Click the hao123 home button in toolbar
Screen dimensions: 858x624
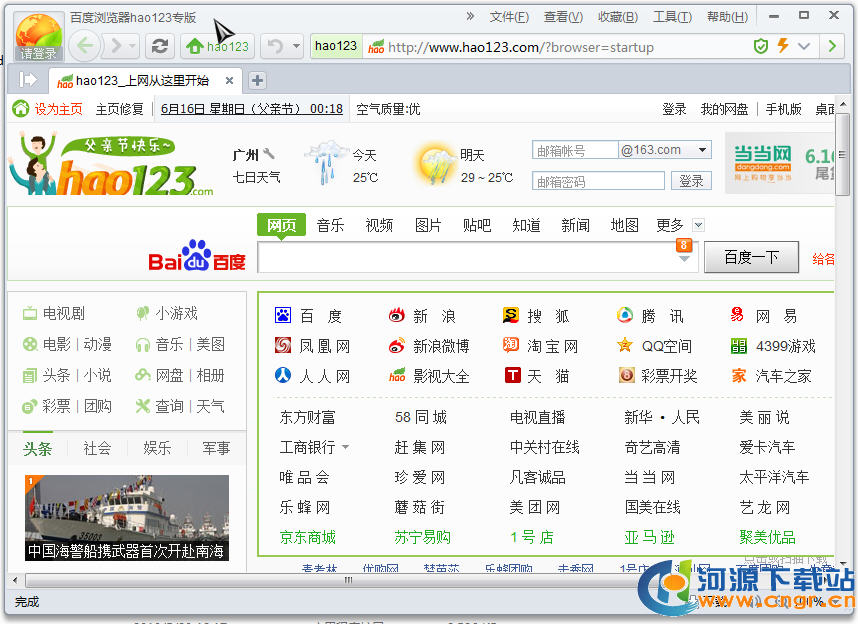[x=218, y=46]
